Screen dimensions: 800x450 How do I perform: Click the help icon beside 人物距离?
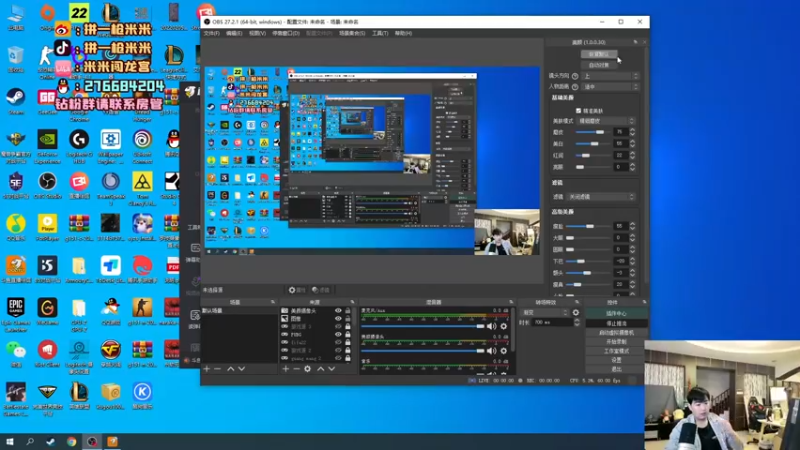[x=575, y=87]
